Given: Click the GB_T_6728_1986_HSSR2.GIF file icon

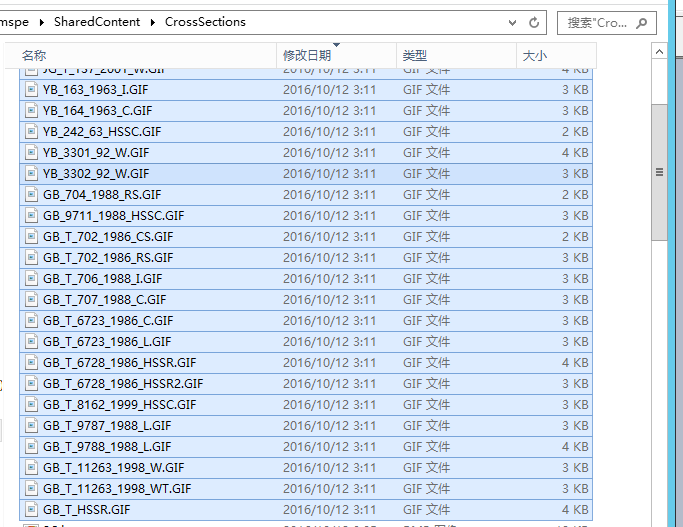Looking at the screenshot, I should (x=31, y=384).
